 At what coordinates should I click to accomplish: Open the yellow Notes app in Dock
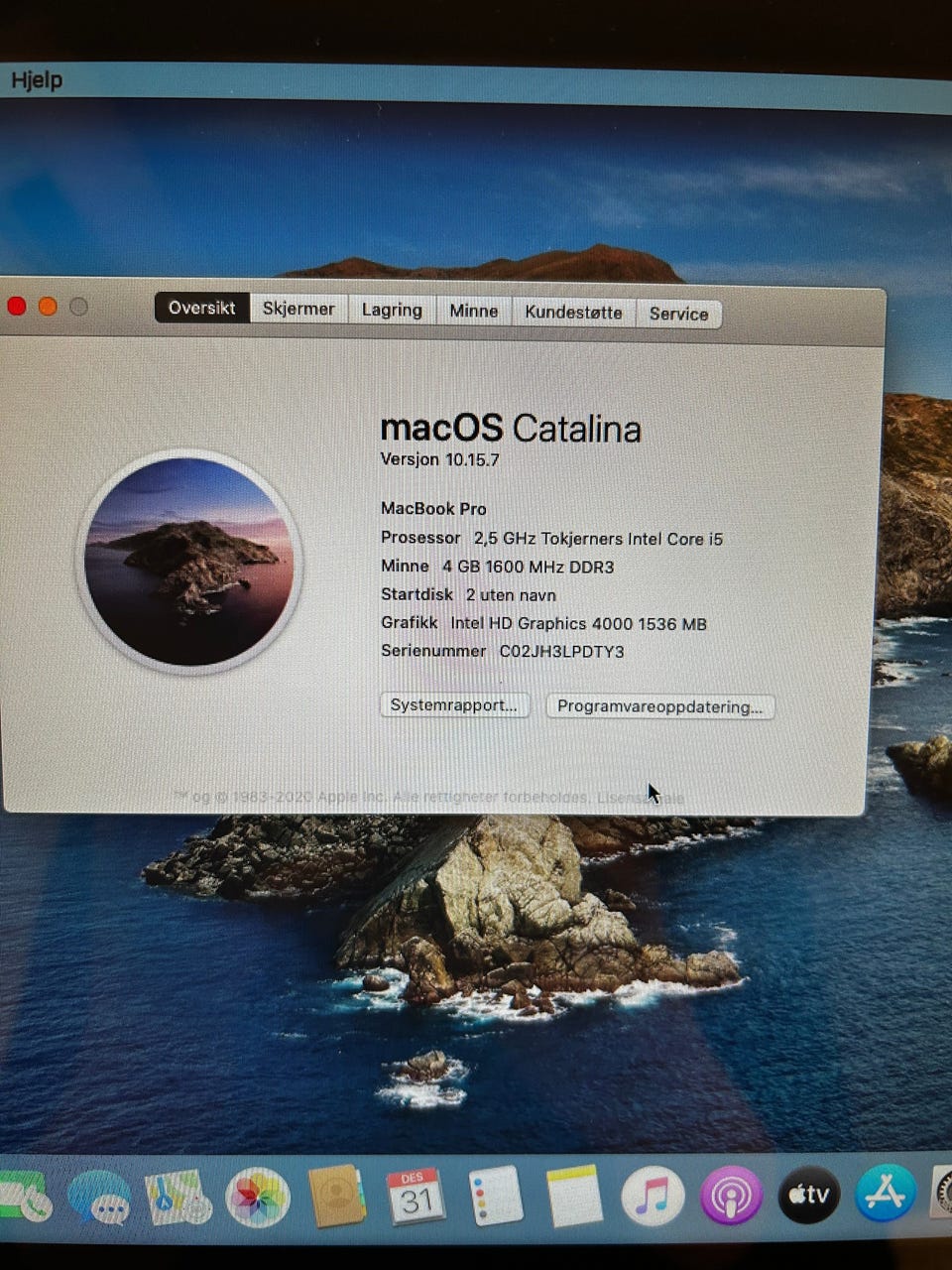click(x=574, y=1195)
